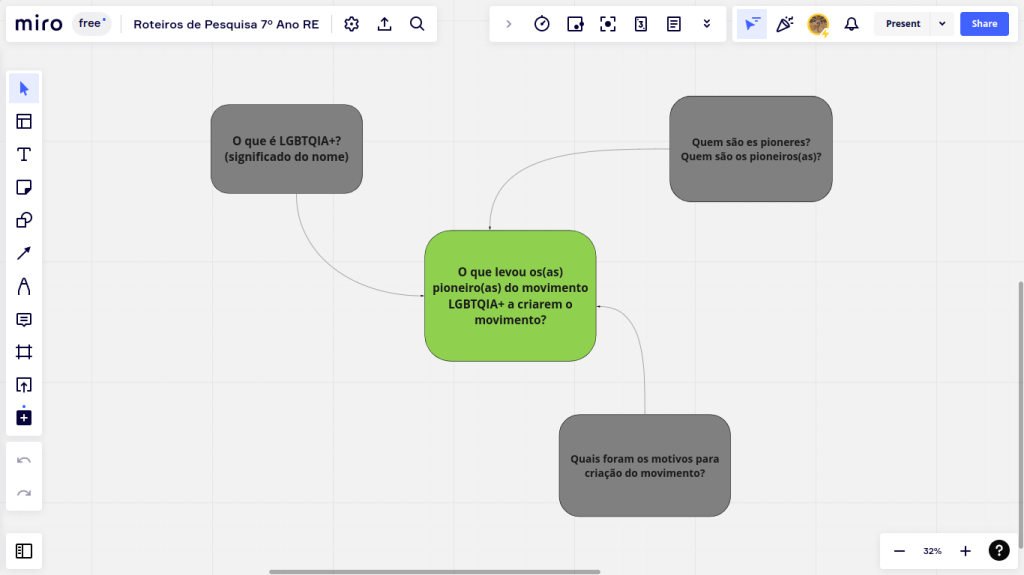Toggle the frames side panel open
Viewport: 1024px width, 575px height.
(24, 551)
